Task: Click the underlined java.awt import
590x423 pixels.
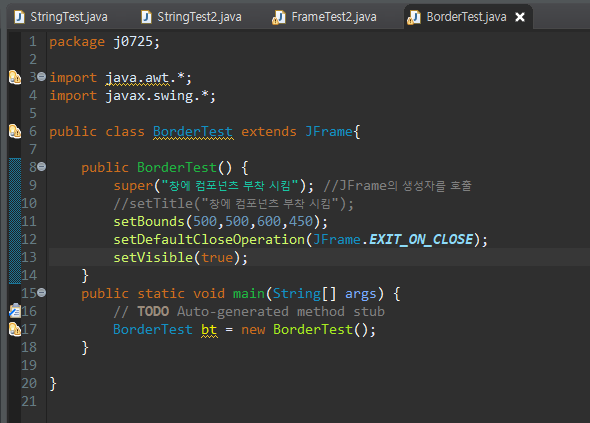Action: [x=137, y=78]
